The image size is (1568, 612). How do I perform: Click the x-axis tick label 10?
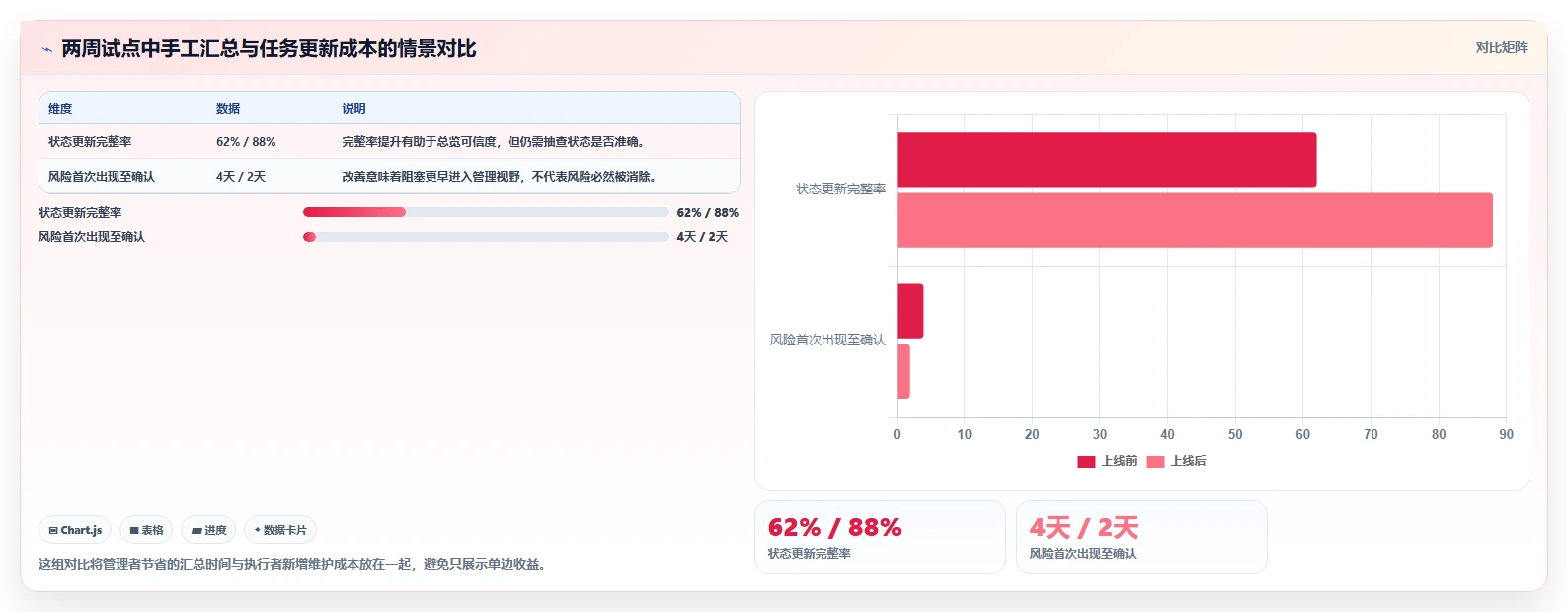pyautogui.click(x=965, y=434)
